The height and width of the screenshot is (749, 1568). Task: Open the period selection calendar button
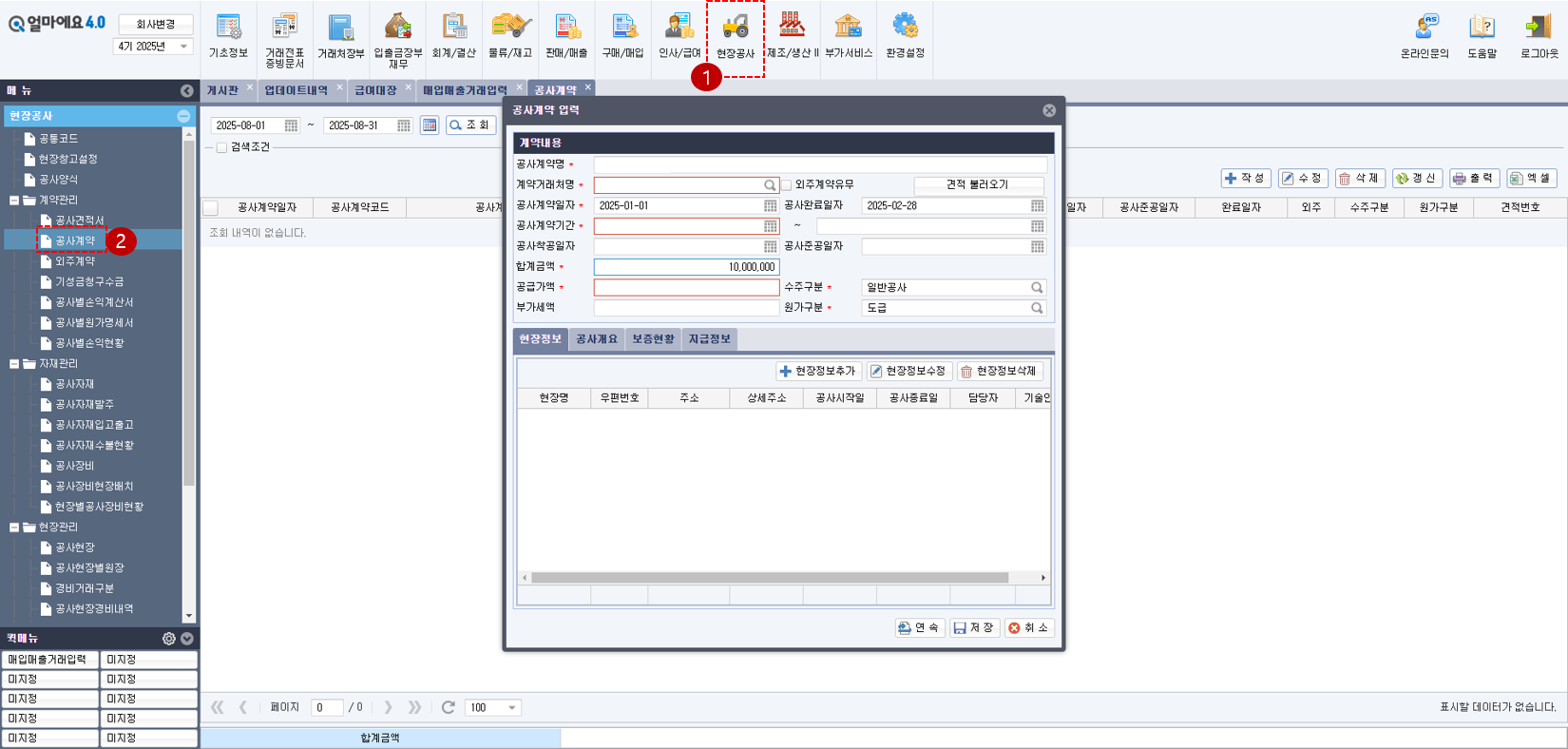pos(430,125)
